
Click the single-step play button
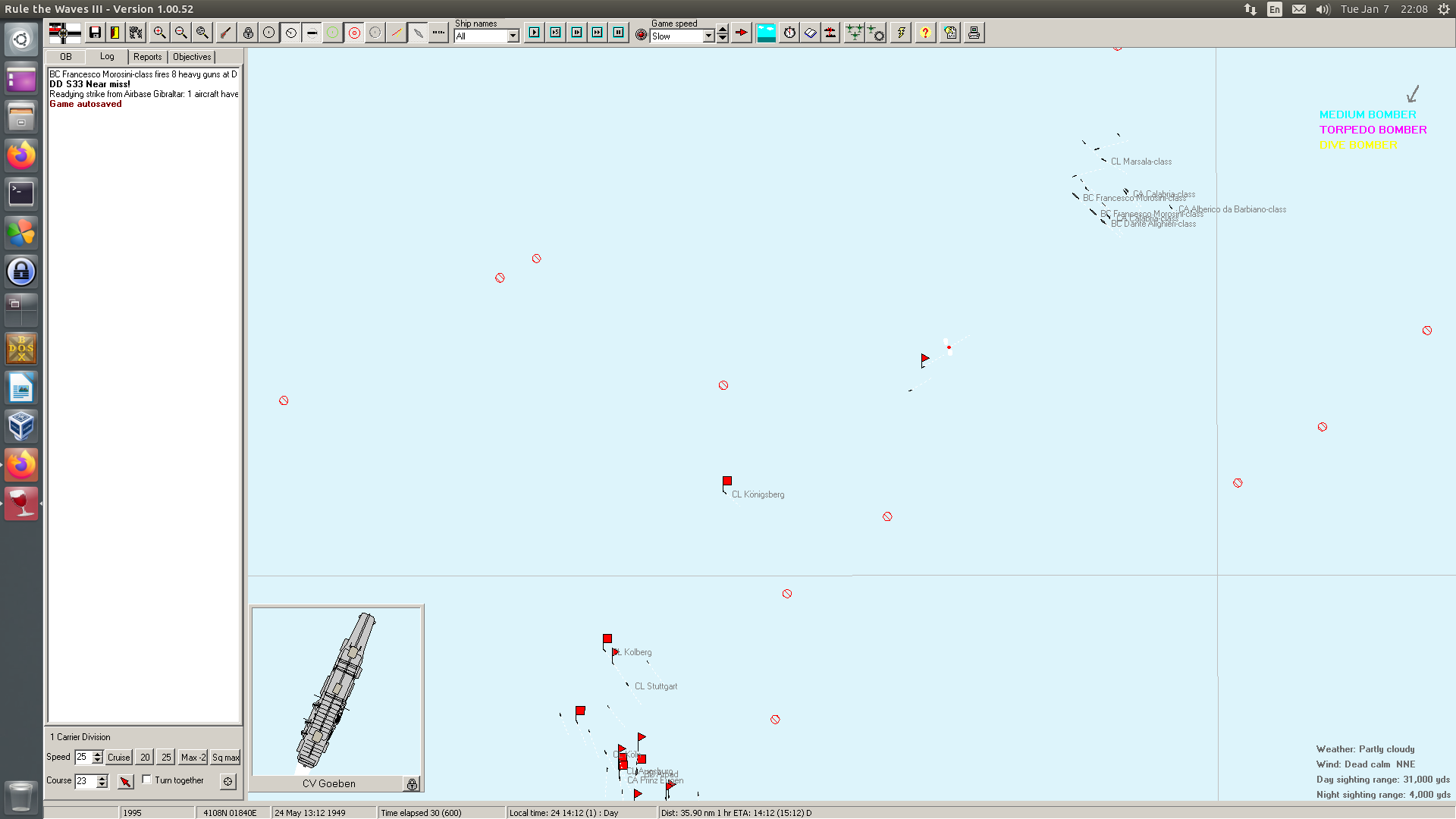535,33
